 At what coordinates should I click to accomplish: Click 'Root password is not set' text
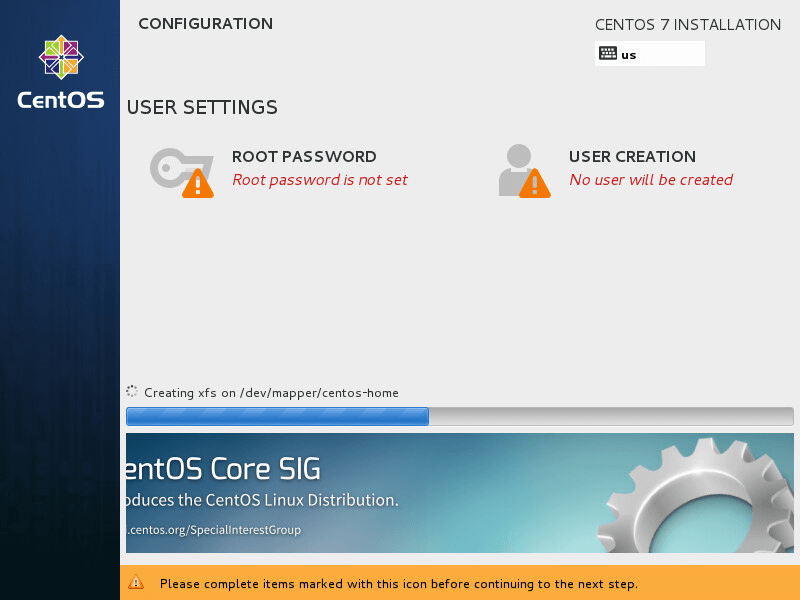coord(320,180)
